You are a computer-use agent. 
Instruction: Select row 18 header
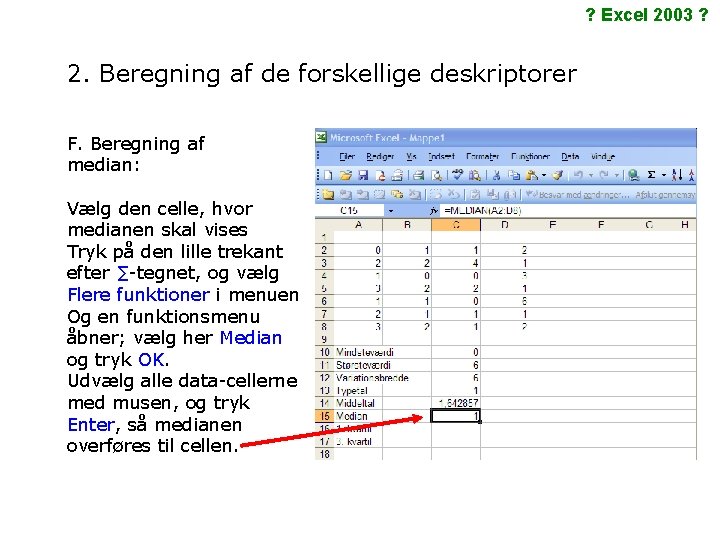[324, 454]
